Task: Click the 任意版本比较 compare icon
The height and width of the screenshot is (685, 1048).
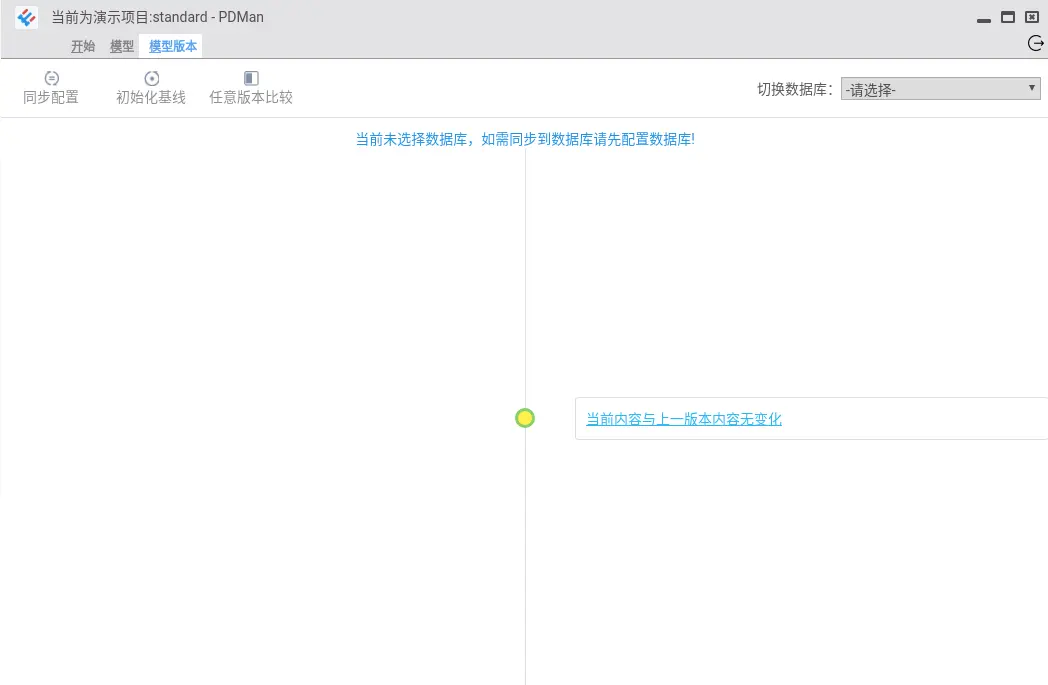Action: pos(251,78)
